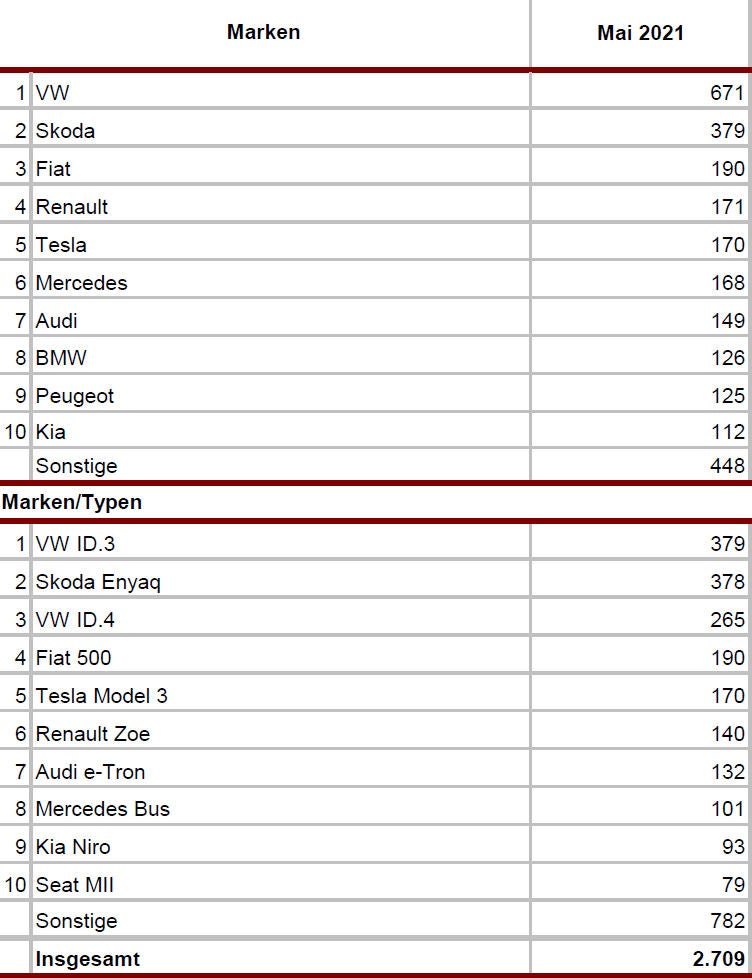Click the Skoda value 379 cell
752x978 pixels.
point(640,130)
